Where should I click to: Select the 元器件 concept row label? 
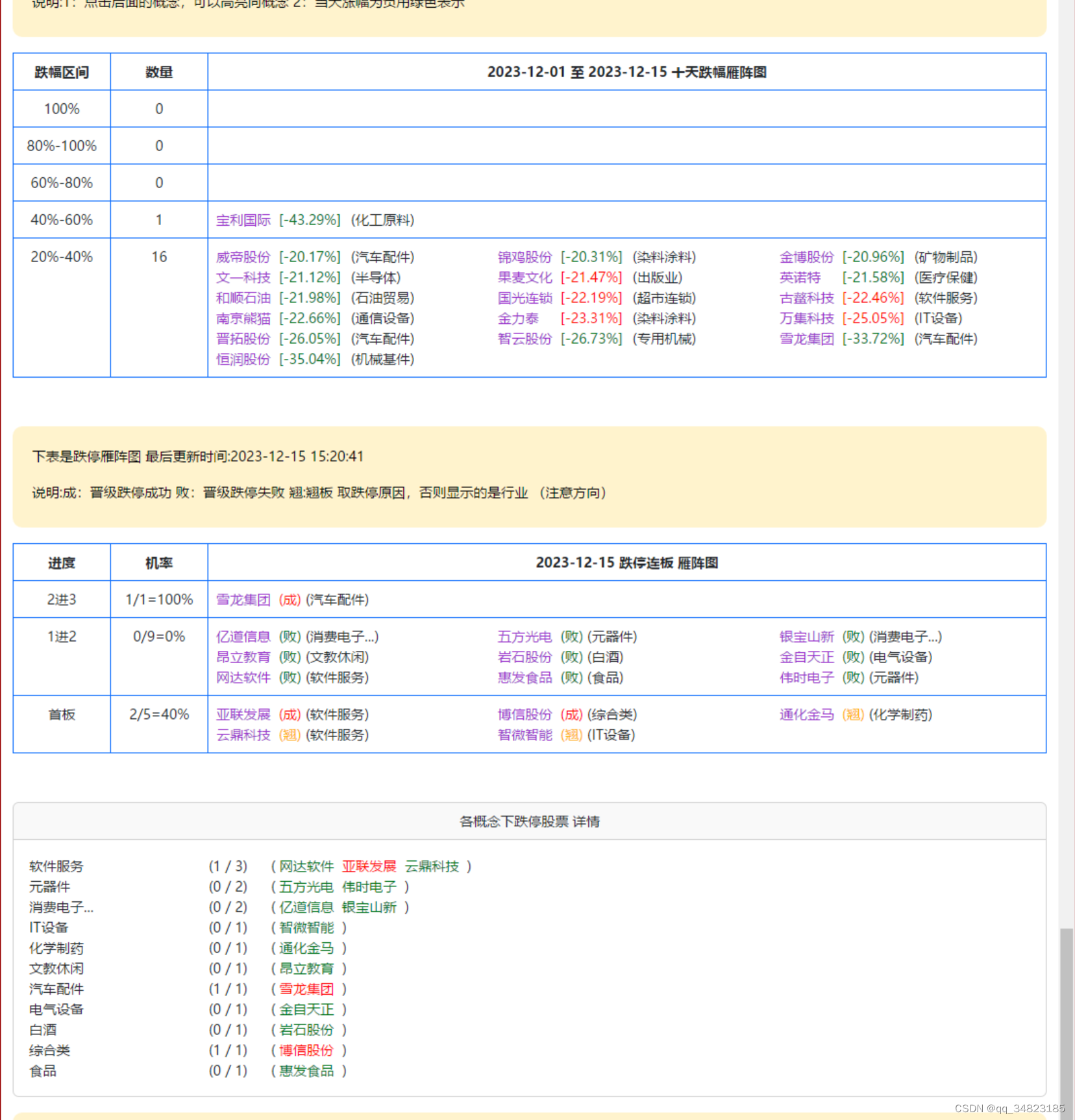click(x=49, y=887)
